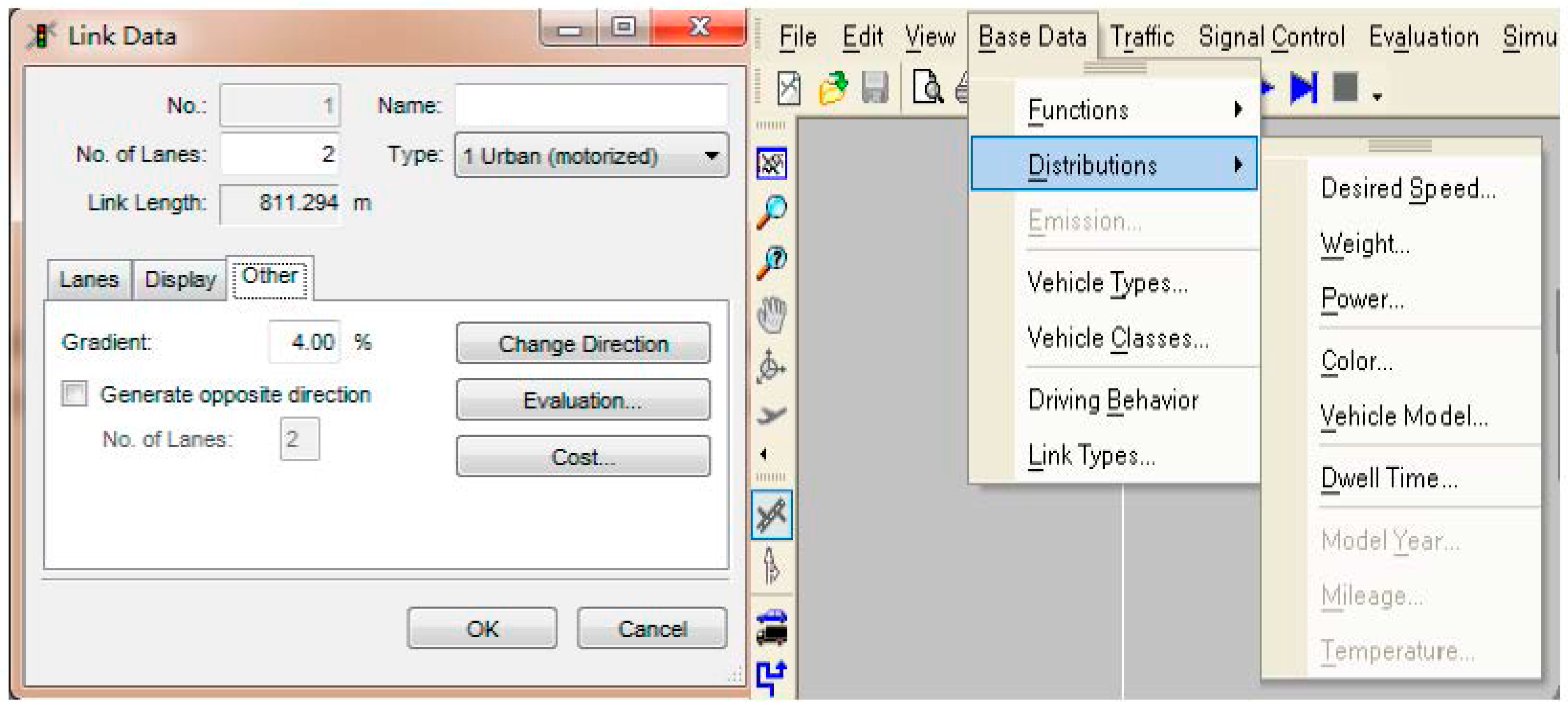
Task: Enable Generate opposite direction checkbox
Action: pos(75,394)
